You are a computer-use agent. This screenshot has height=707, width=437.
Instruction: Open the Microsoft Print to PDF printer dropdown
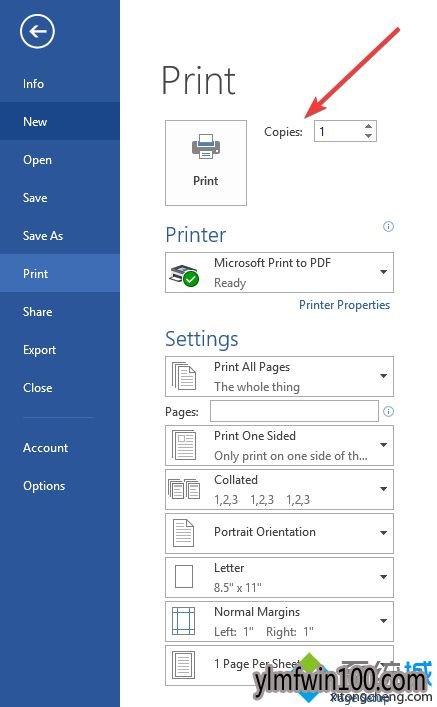pyautogui.click(x=279, y=272)
